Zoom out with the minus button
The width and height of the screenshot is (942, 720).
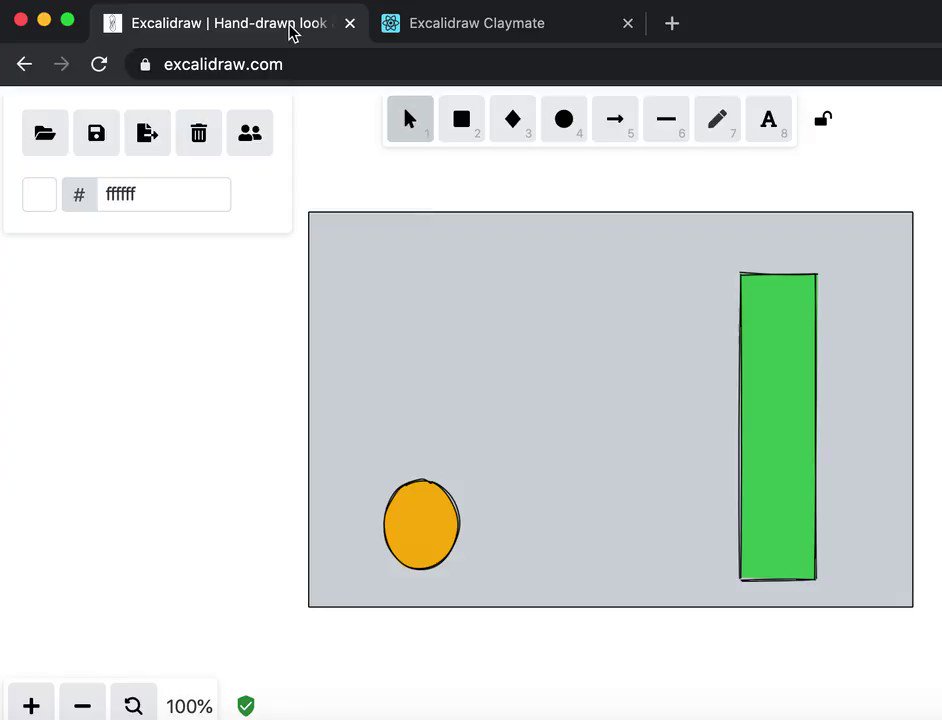coord(82,703)
